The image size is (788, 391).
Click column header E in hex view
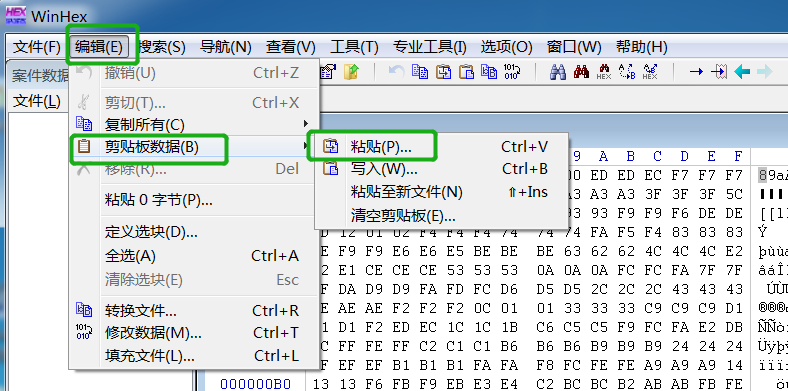[x=711, y=157]
